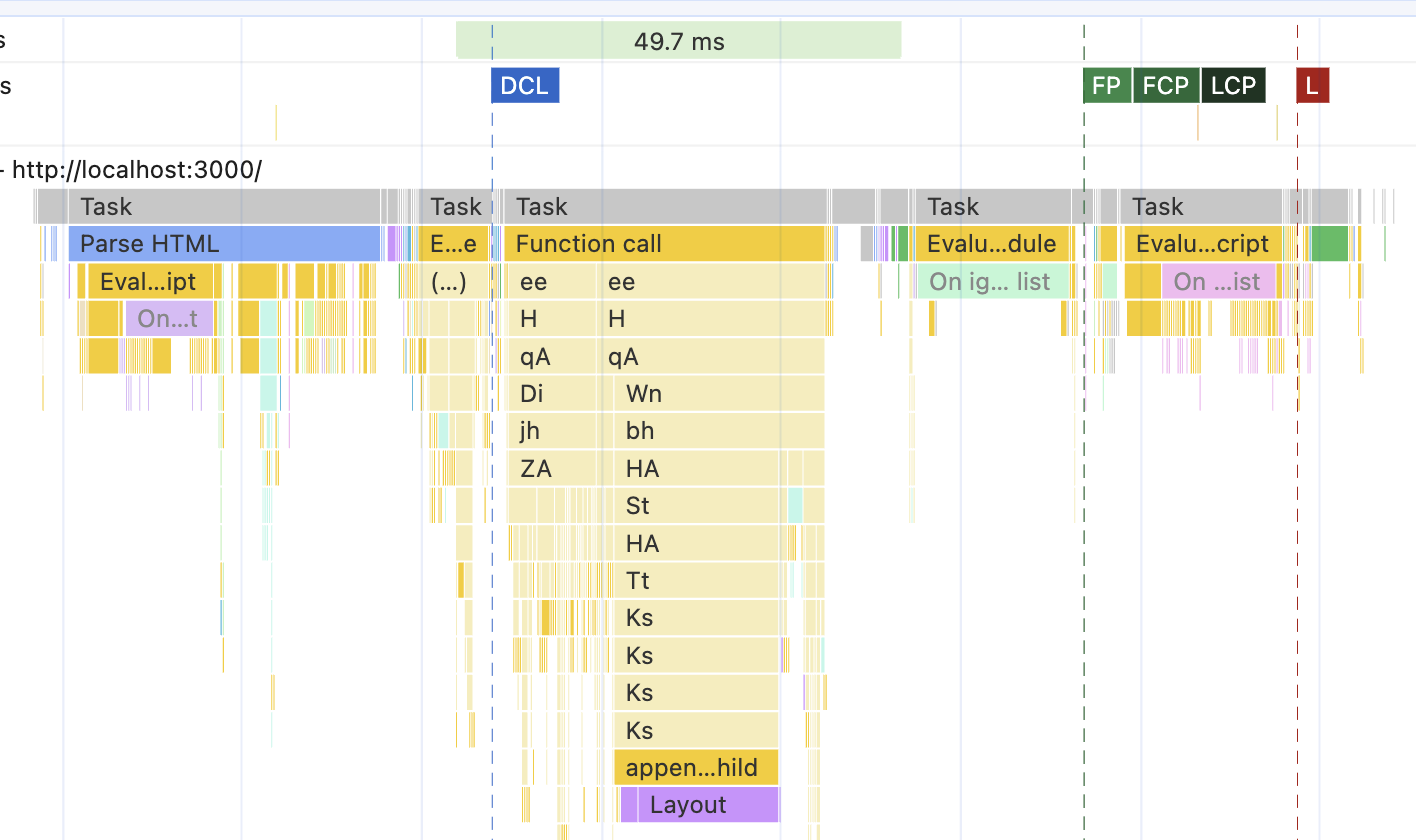Select the pink 'On ...ist' entry
Viewport: 1416px width, 840px height.
[1216, 281]
